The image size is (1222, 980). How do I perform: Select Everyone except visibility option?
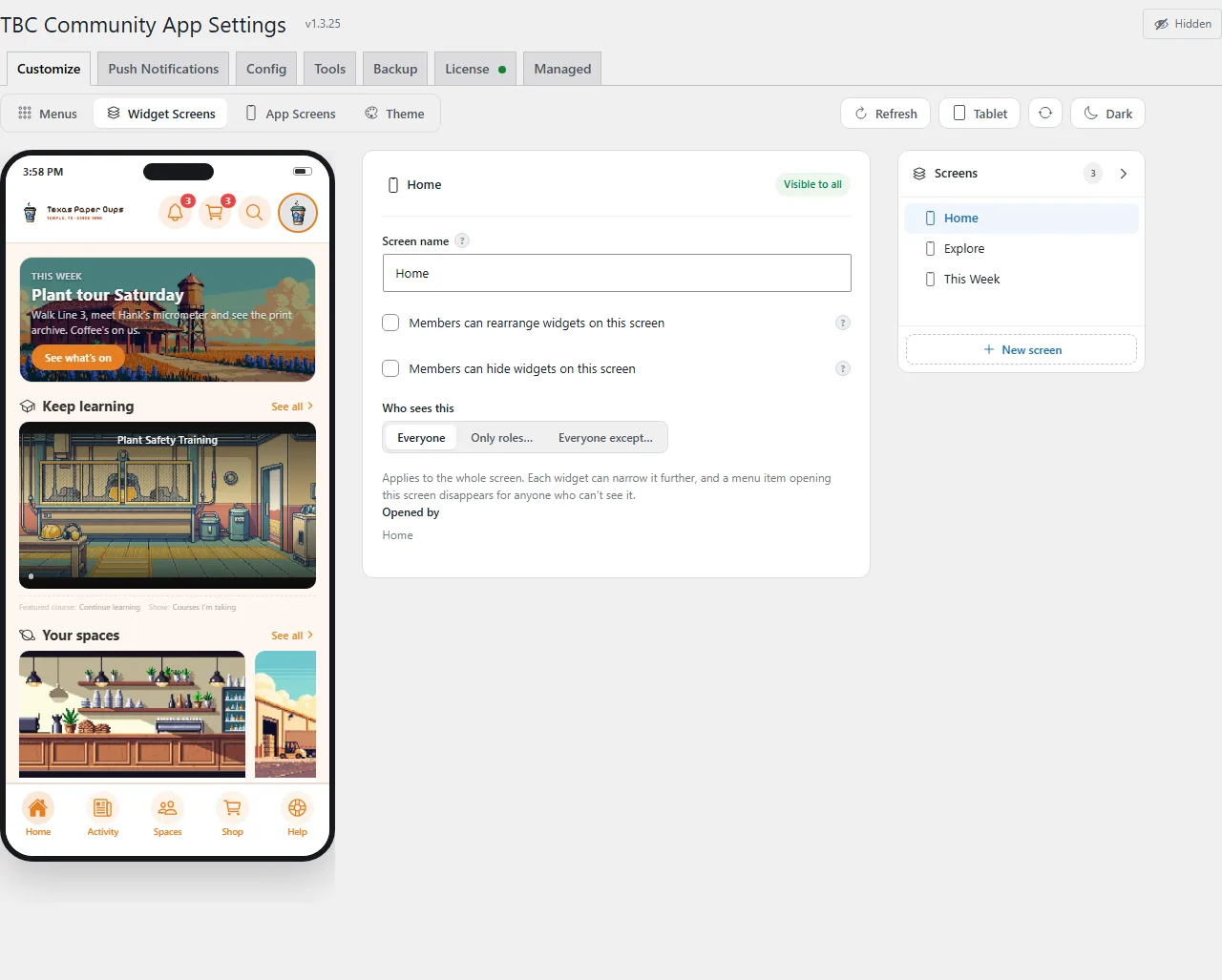[x=605, y=438]
